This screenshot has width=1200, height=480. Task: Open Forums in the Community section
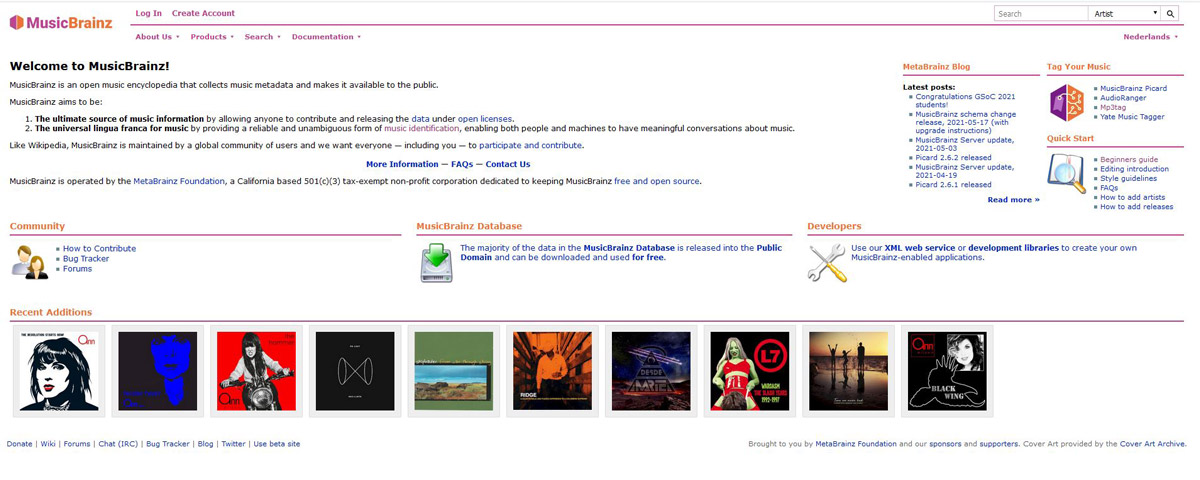pos(78,269)
